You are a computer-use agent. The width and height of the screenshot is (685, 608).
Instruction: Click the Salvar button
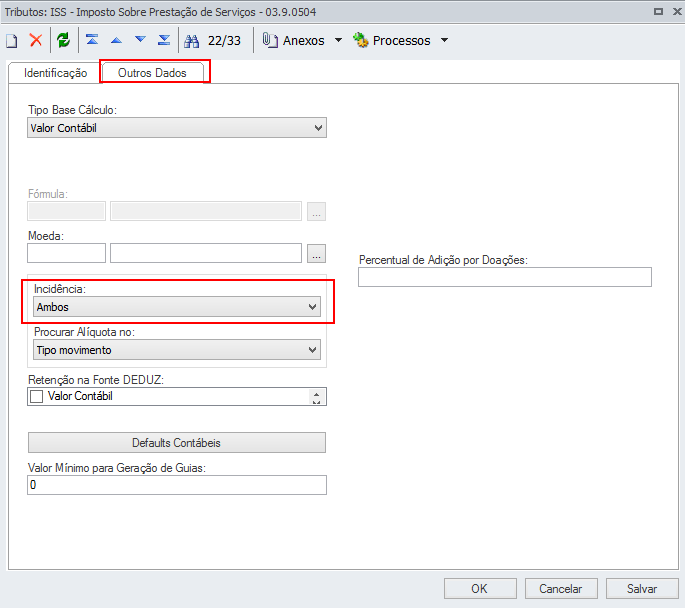642,589
